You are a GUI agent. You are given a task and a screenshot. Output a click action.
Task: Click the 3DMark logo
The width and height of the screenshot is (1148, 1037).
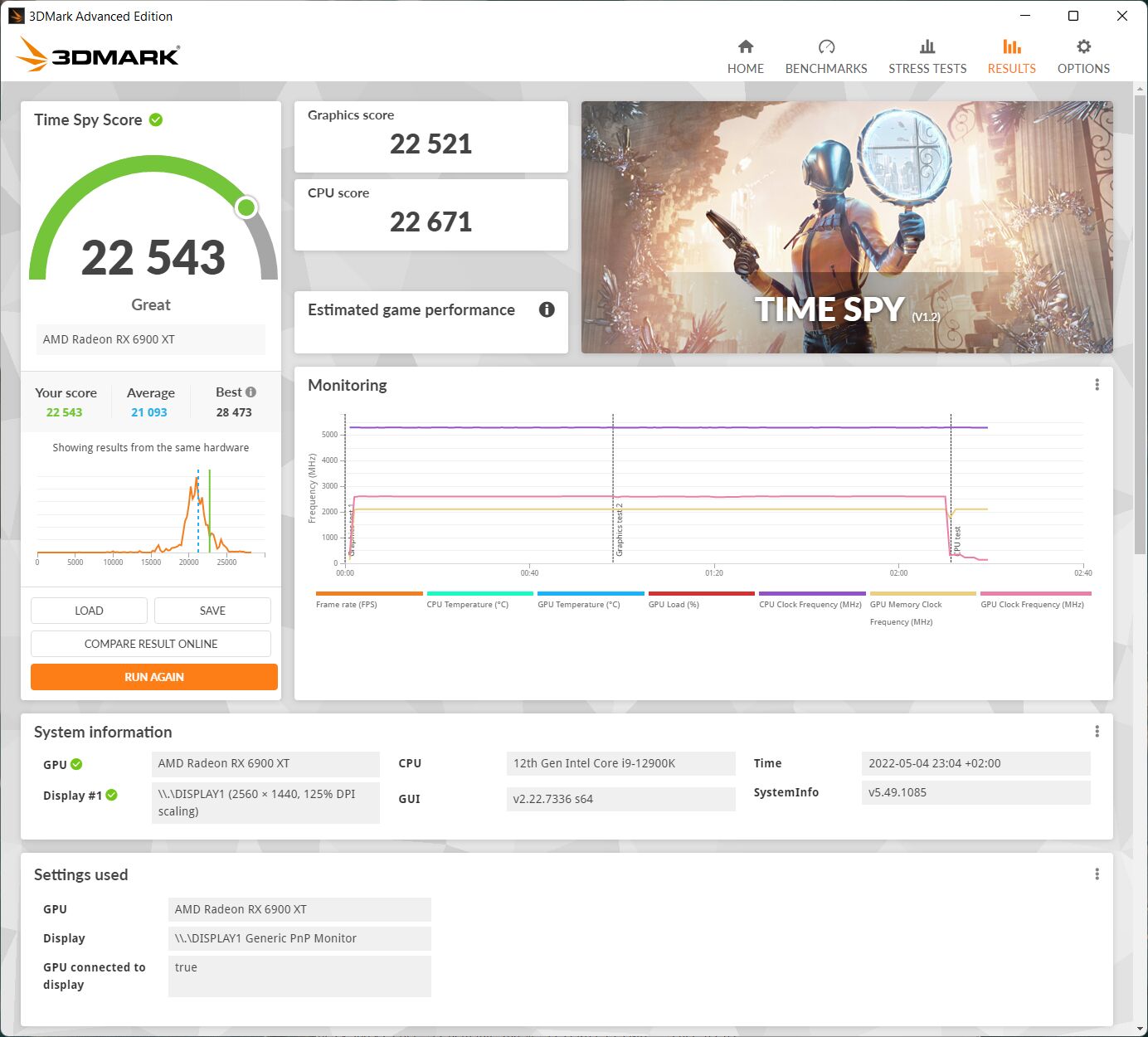tap(98, 55)
